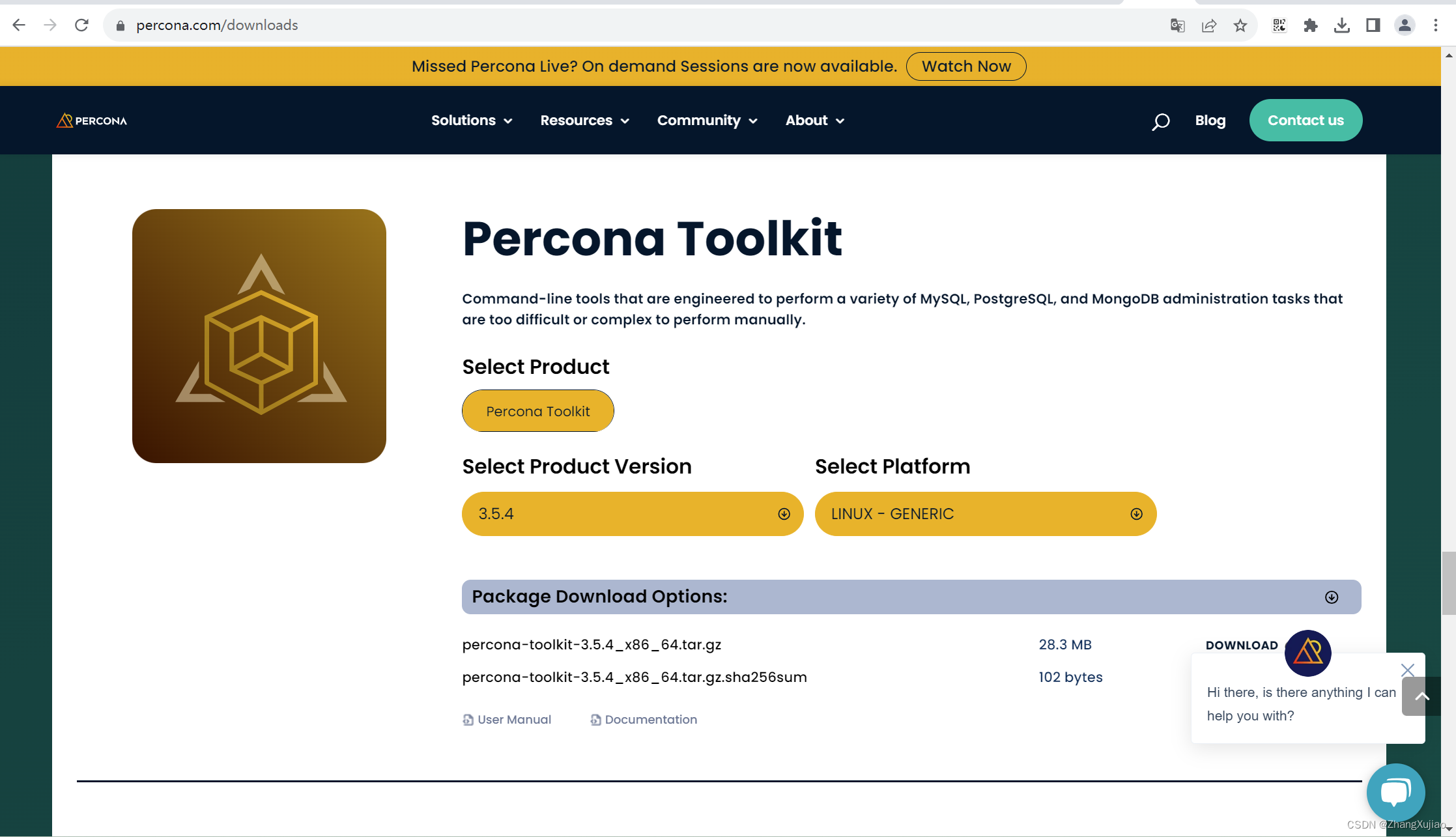Expand the About menu
This screenshot has height=837, width=1456.
pos(815,121)
